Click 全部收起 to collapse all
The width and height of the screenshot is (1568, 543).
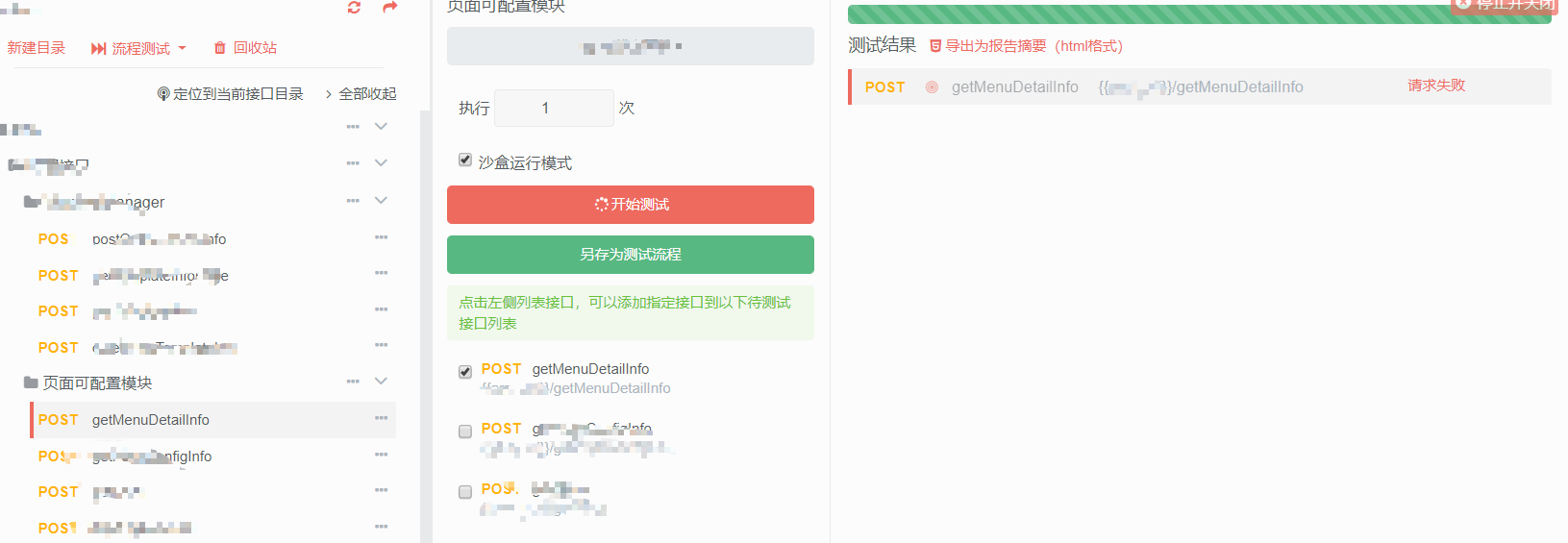[361, 93]
